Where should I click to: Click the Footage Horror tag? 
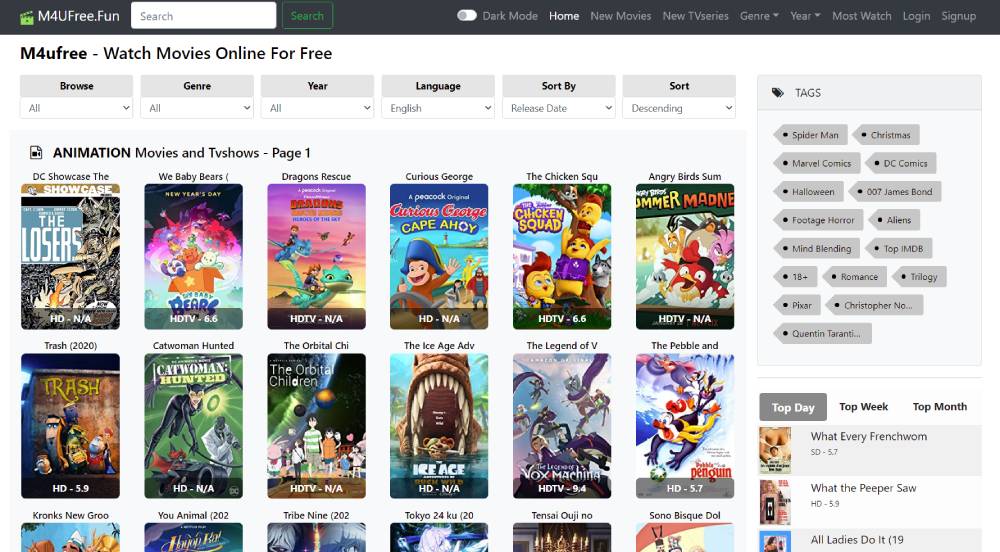(x=818, y=220)
